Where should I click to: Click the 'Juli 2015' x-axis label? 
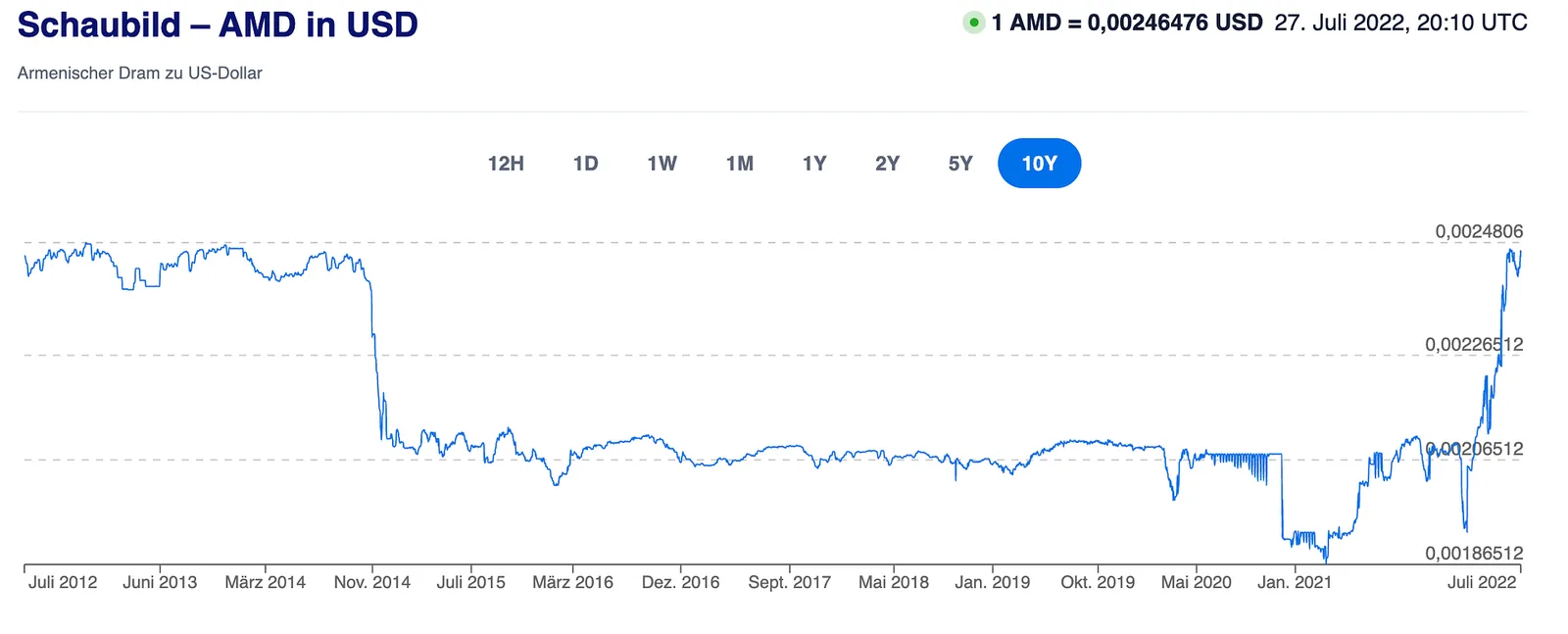471,582
